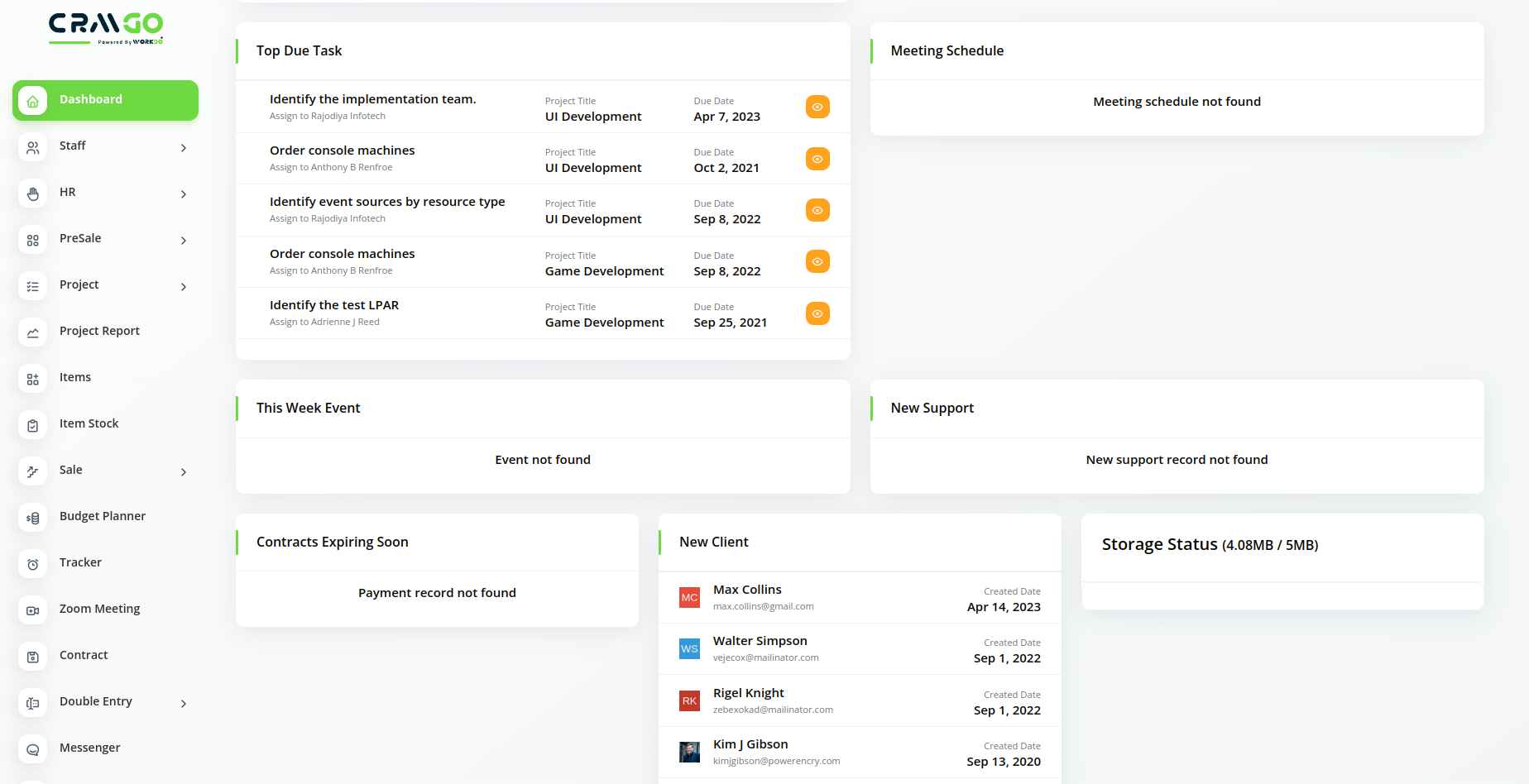This screenshot has width=1529, height=784.
Task: View the Identify the test LPAR task
Action: click(817, 313)
